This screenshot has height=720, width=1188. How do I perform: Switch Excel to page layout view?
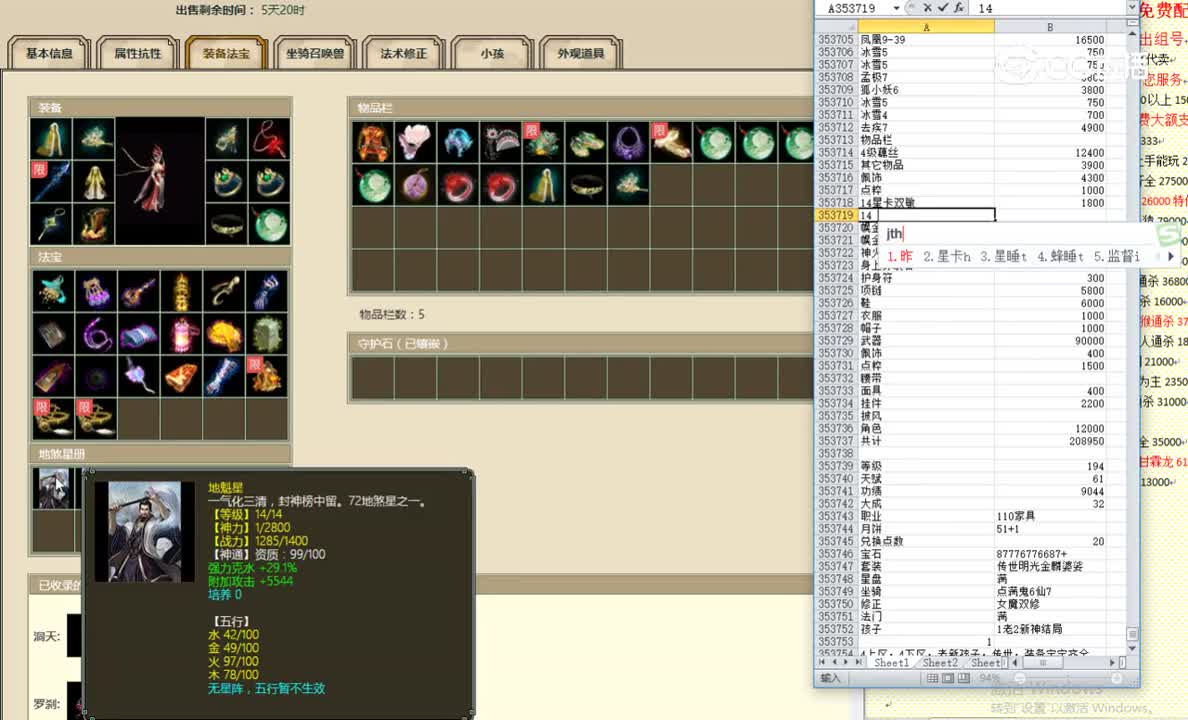[x=948, y=678]
